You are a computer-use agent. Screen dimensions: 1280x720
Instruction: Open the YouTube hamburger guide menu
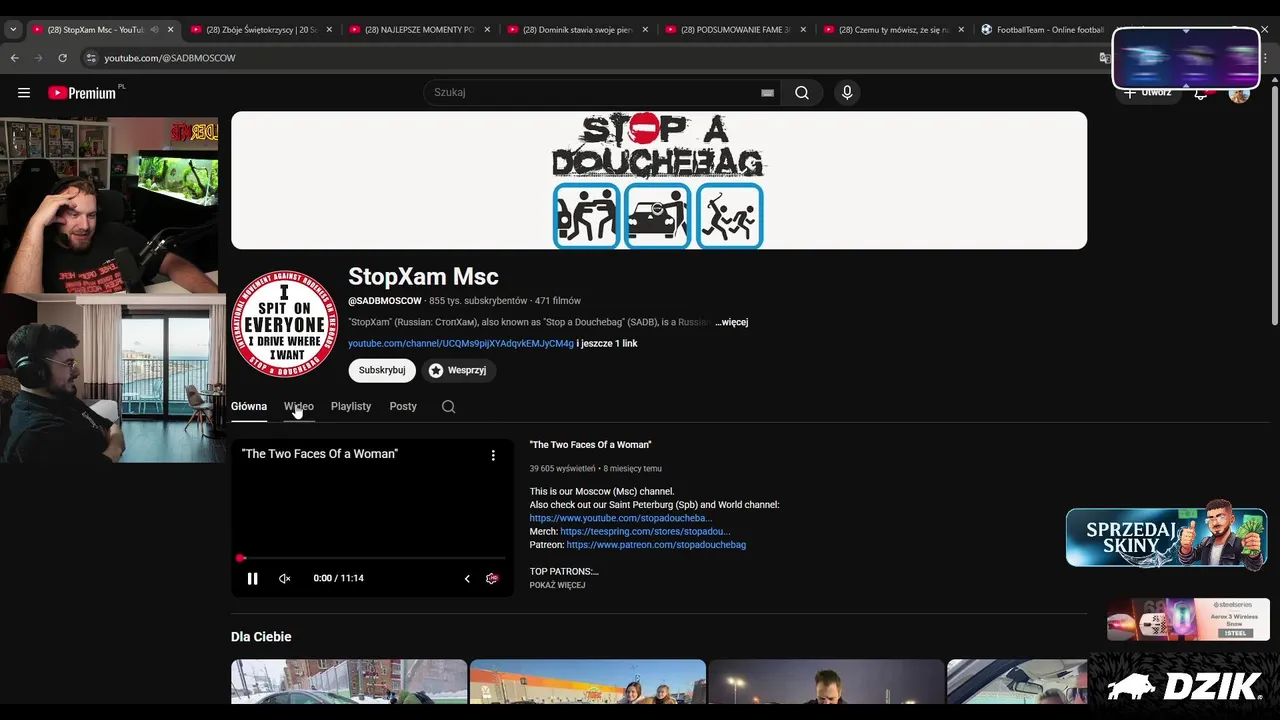[x=24, y=93]
